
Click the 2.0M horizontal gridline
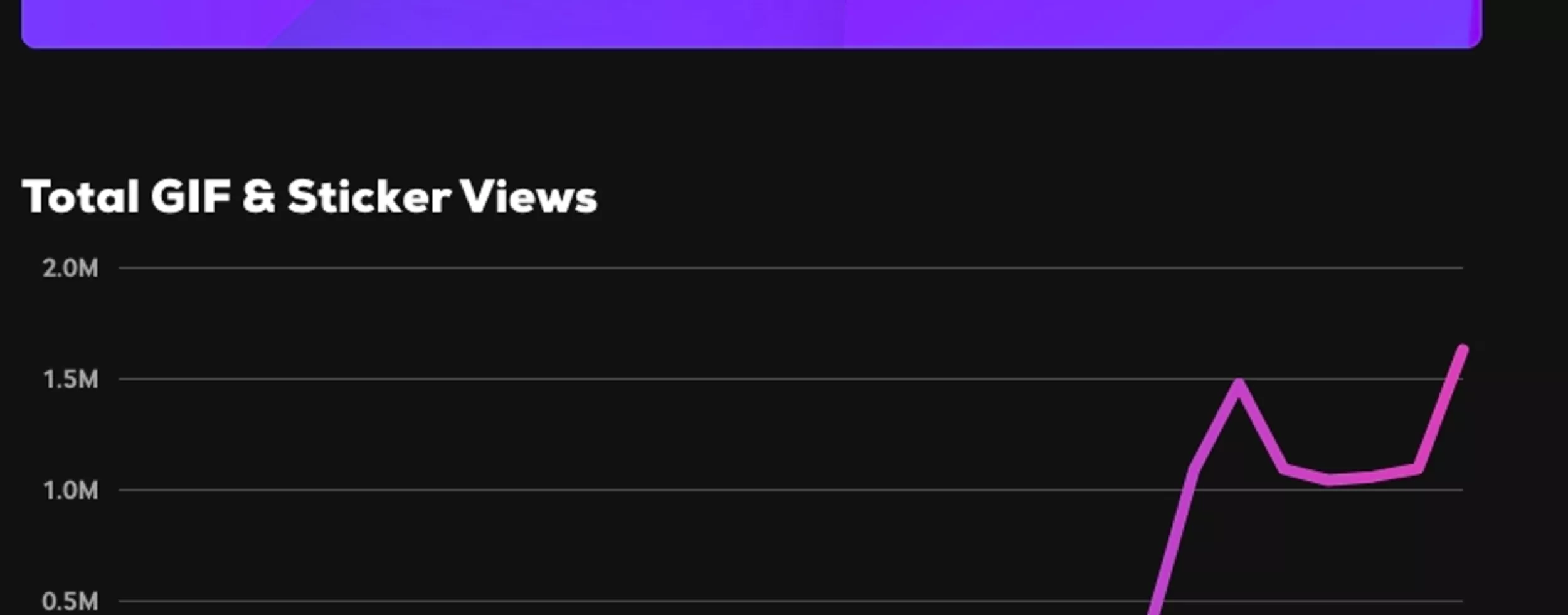627,268
